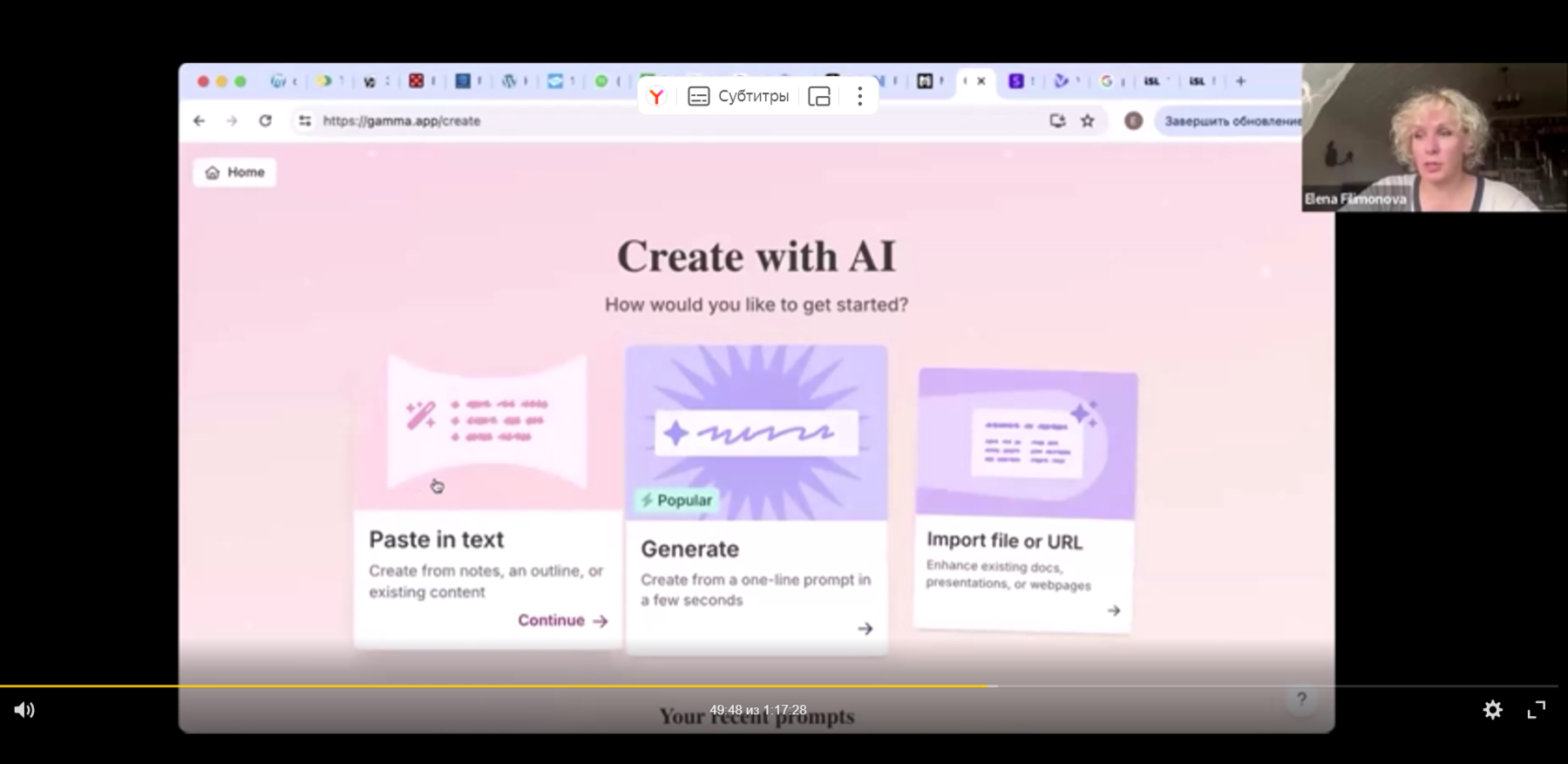Viewport: 1568px width, 764px height.
Task: Toggle Субтитры subtitles on the video
Action: 738,97
